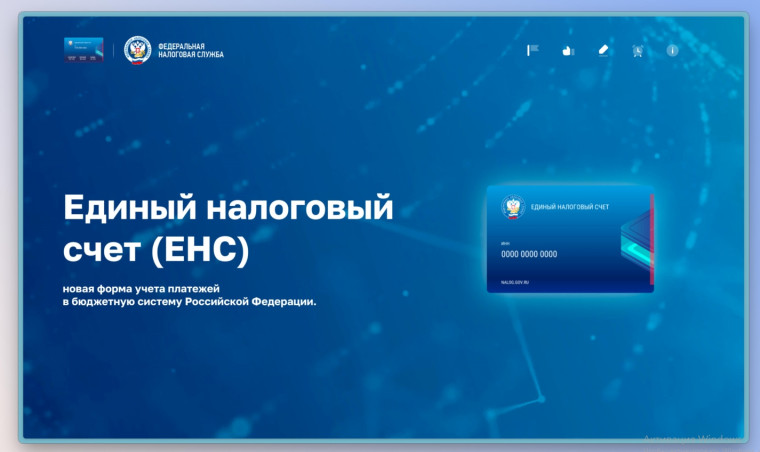This screenshot has height=452, width=760.
Task: Click 'ЕДИНЫЙ НАЛОГОВЫЙ СЧЕТ' label on card
Action: (x=570, y=207)
